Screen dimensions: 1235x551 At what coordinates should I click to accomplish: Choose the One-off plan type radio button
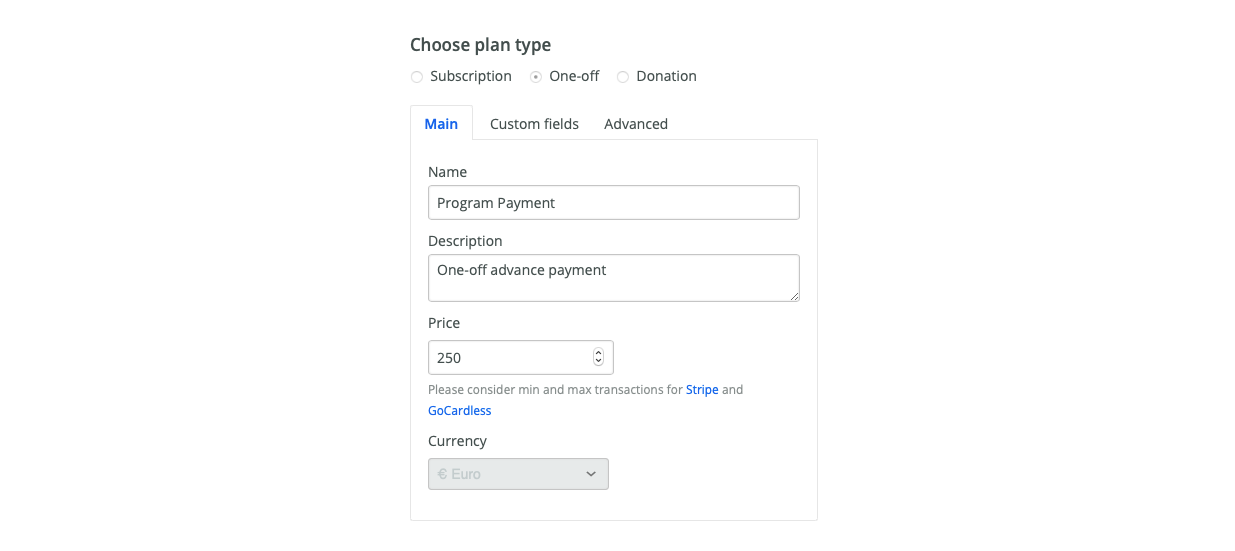click(x=536, y=77)
